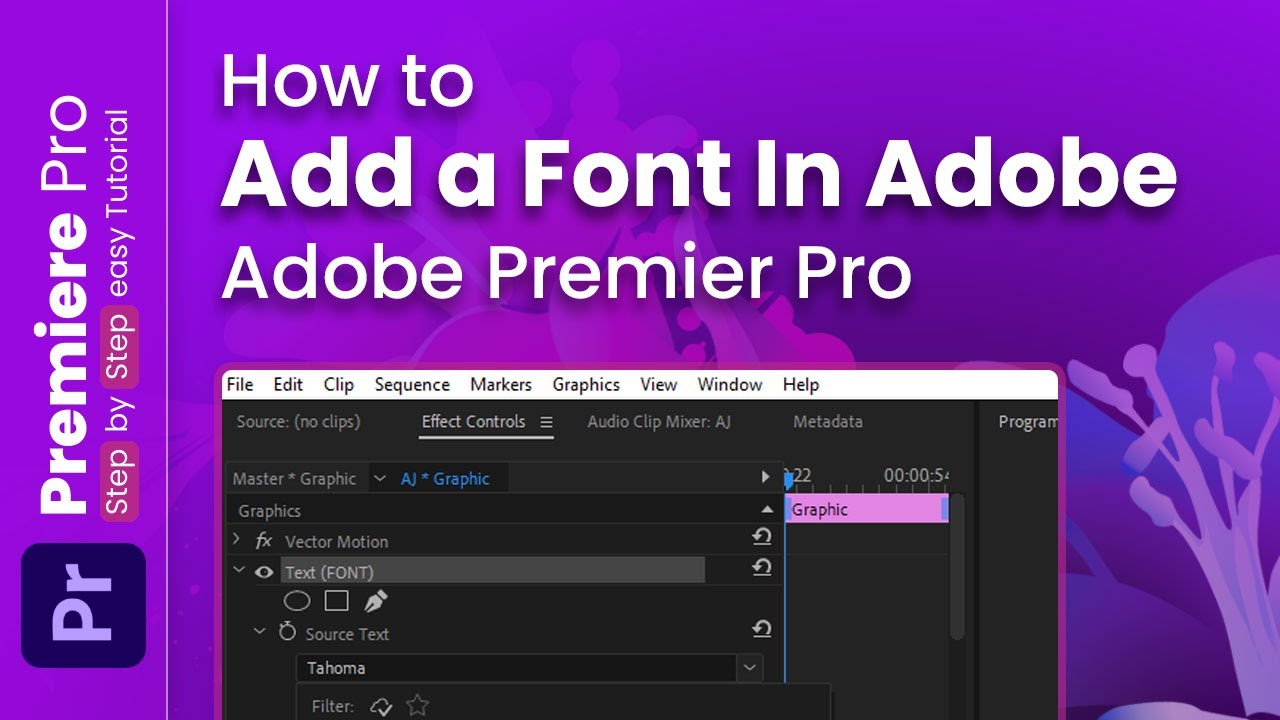
Task: Create an ellipse mask
Action: pos(297,602)
